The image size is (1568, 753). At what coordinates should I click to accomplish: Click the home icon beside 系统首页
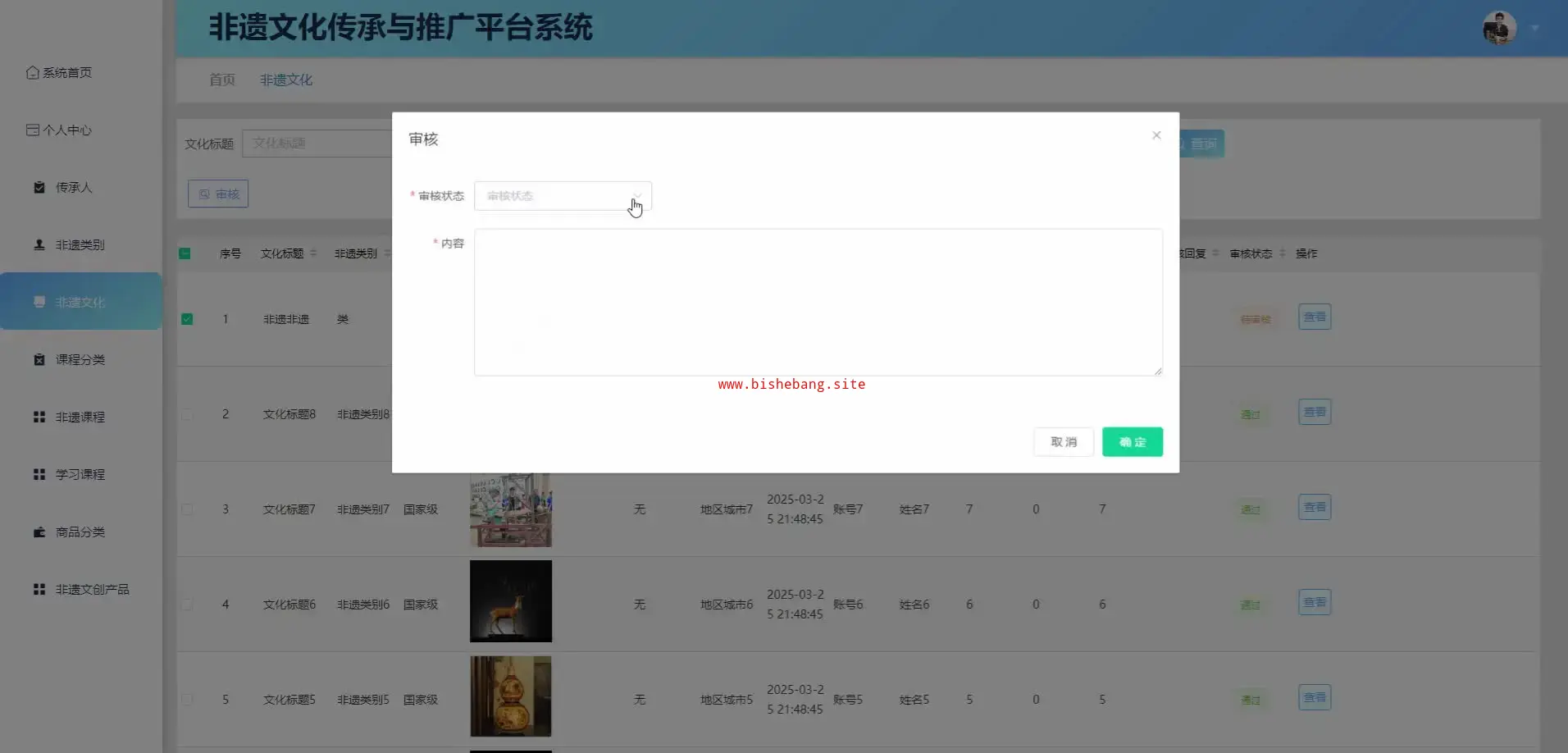(x=32, y=73)
